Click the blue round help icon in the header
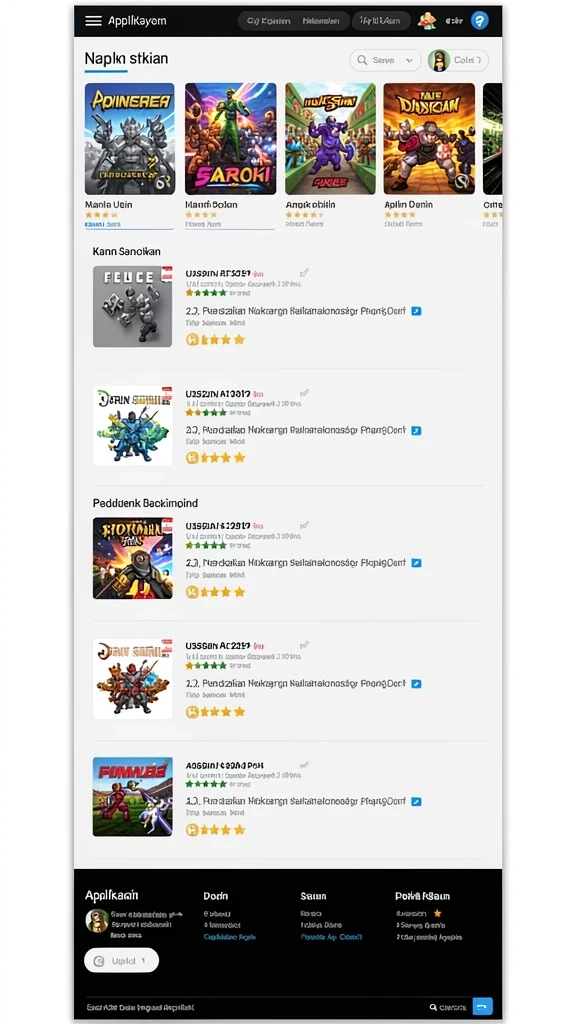The image size is (576, 1024). click(479, 21)
